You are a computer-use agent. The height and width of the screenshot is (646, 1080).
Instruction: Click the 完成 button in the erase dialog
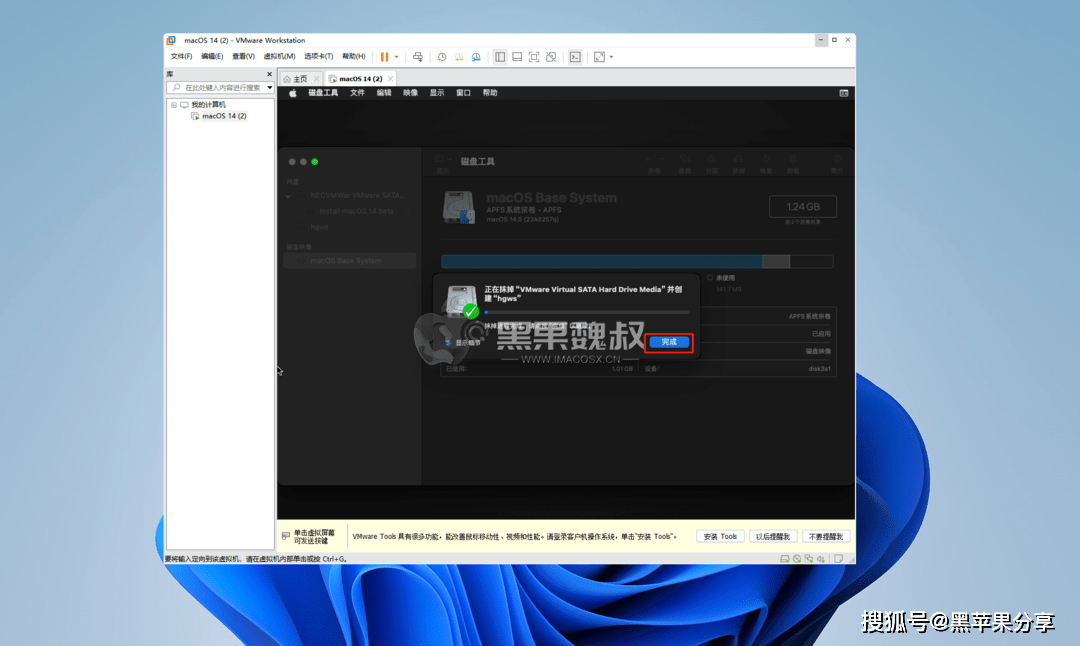click(669, 342)
